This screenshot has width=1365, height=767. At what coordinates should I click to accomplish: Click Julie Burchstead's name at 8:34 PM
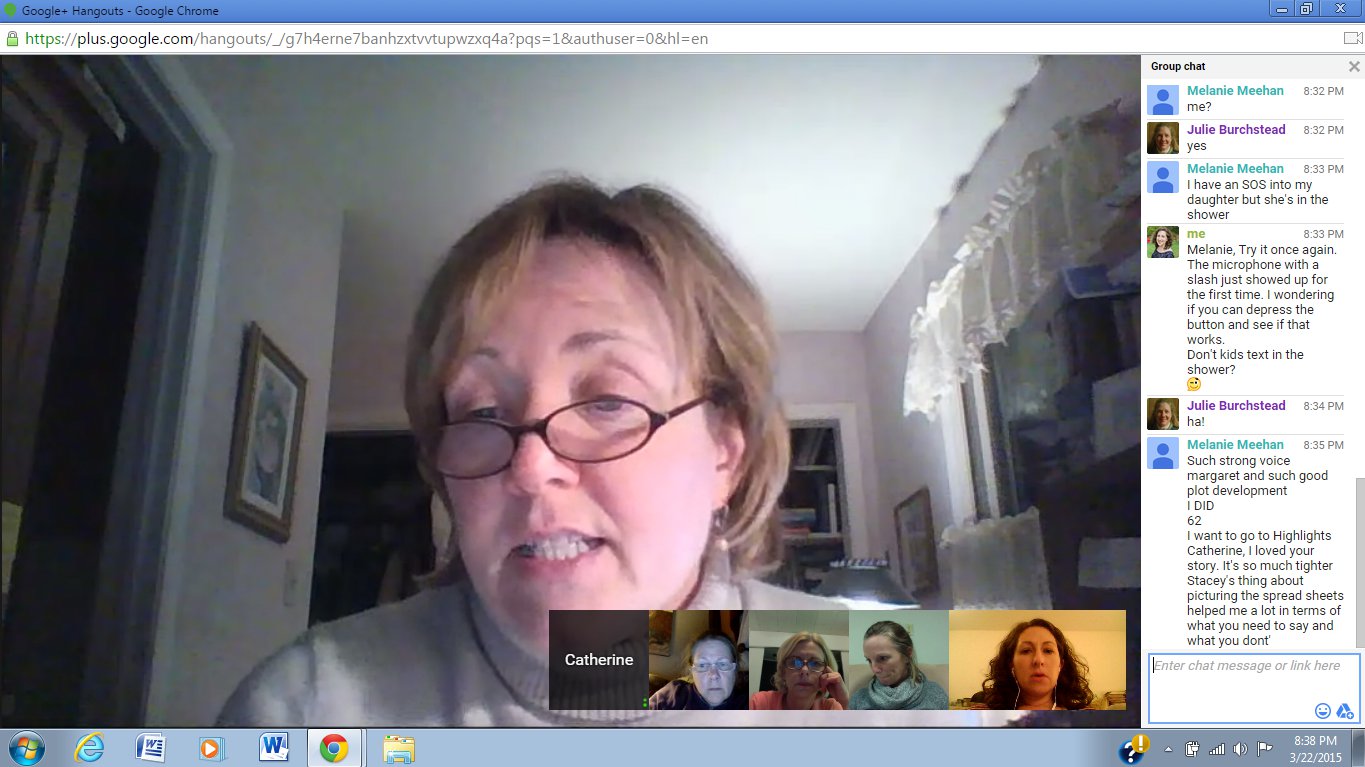pos(1236,406)
